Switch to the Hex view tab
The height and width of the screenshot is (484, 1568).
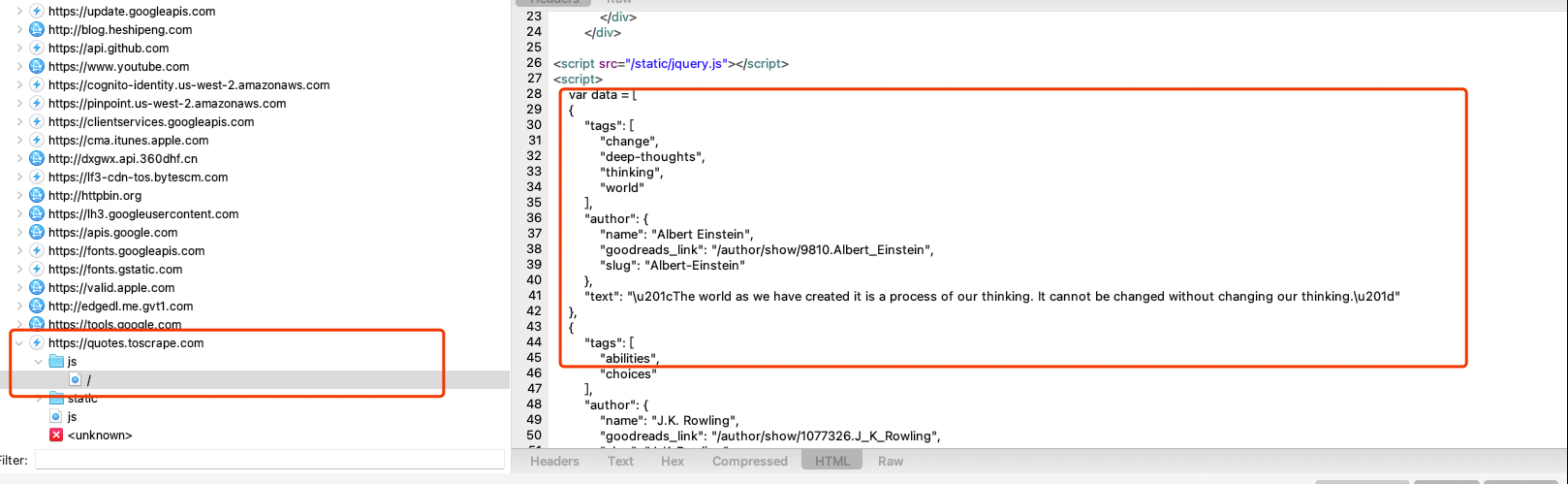[x=673, y=462]
